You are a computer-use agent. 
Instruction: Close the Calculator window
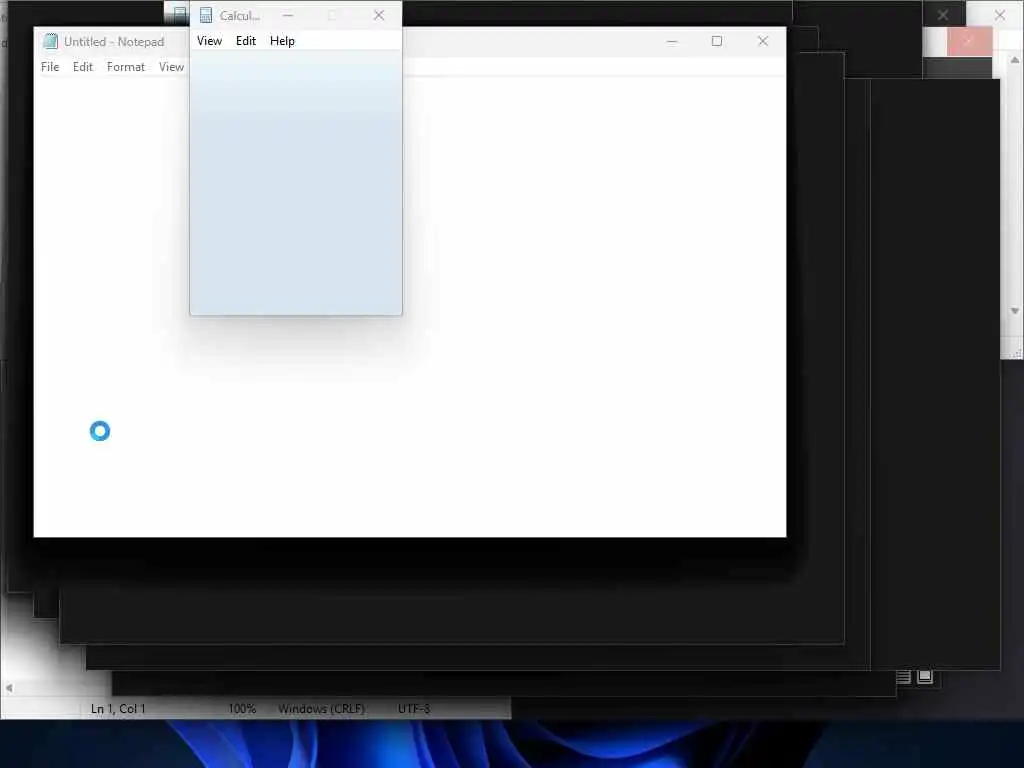(x=379, y=15)
